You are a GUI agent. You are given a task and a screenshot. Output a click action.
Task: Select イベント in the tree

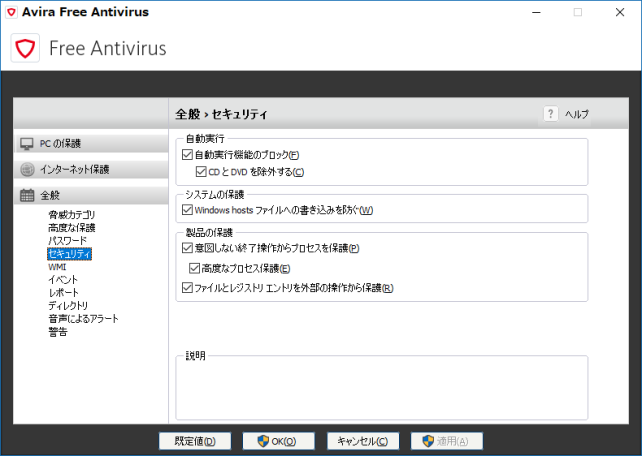(63, 280)
